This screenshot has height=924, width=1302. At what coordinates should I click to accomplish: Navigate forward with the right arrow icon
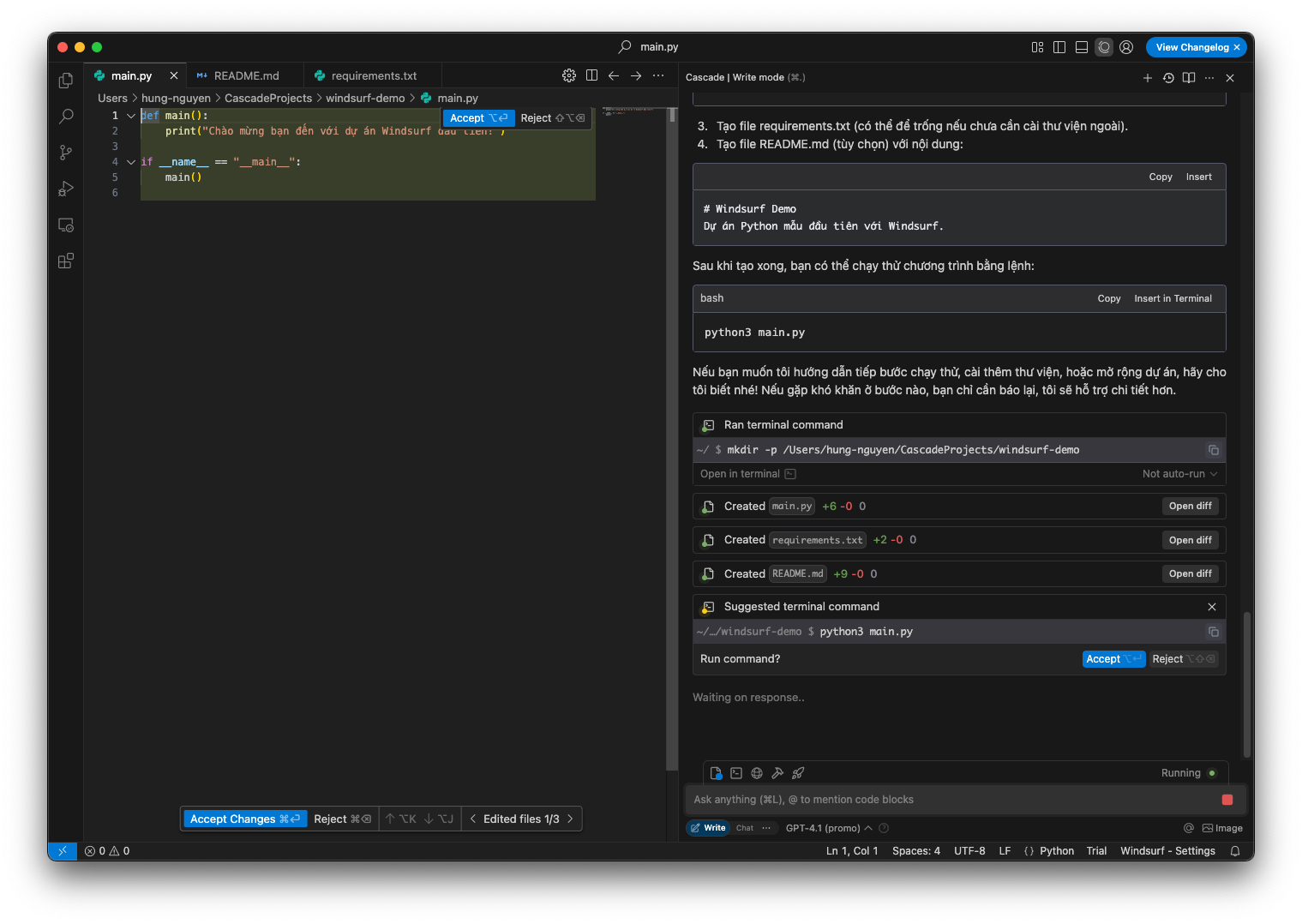[x=636, y=75]
